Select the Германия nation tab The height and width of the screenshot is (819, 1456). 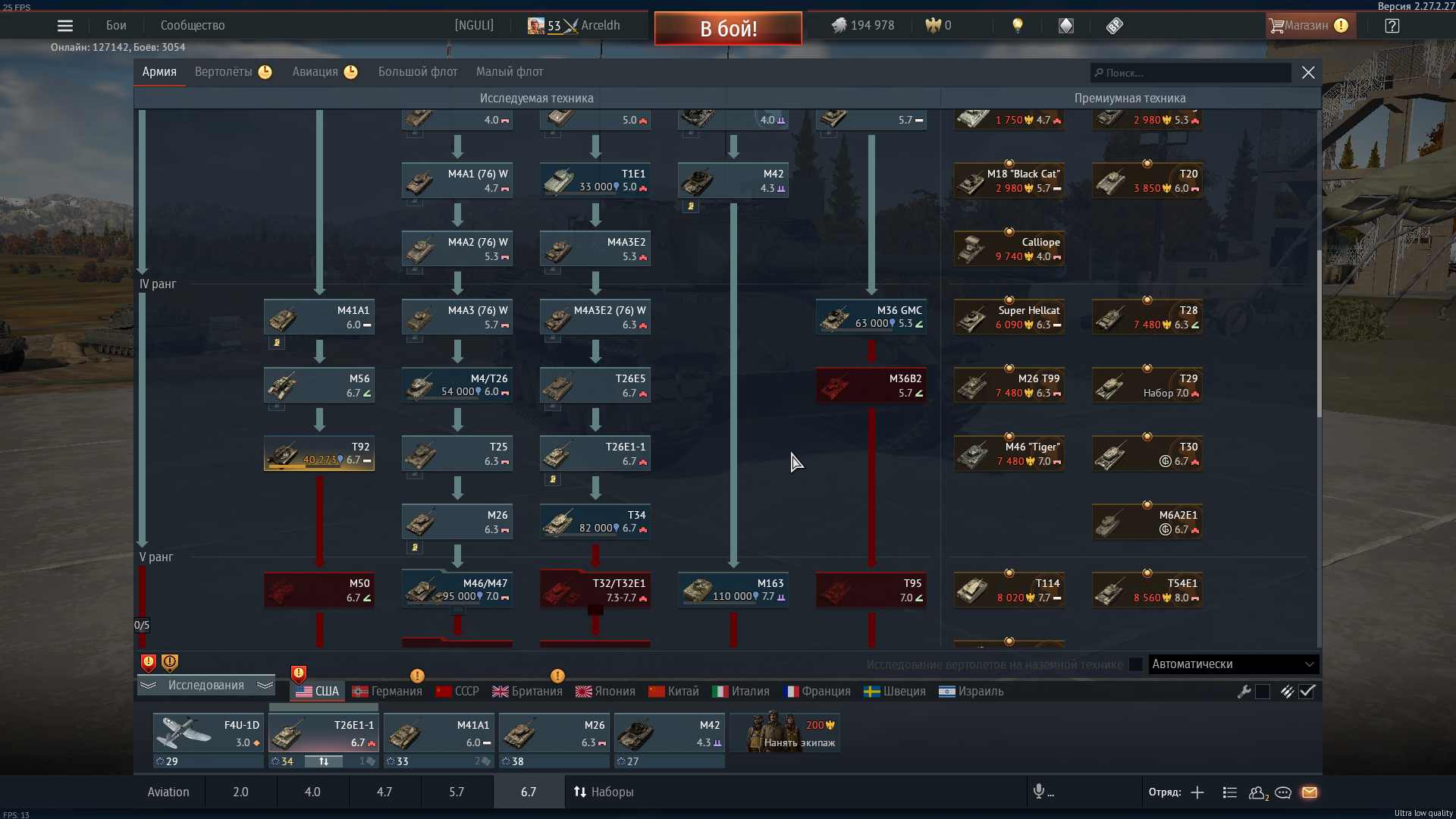tap(387, 692)
